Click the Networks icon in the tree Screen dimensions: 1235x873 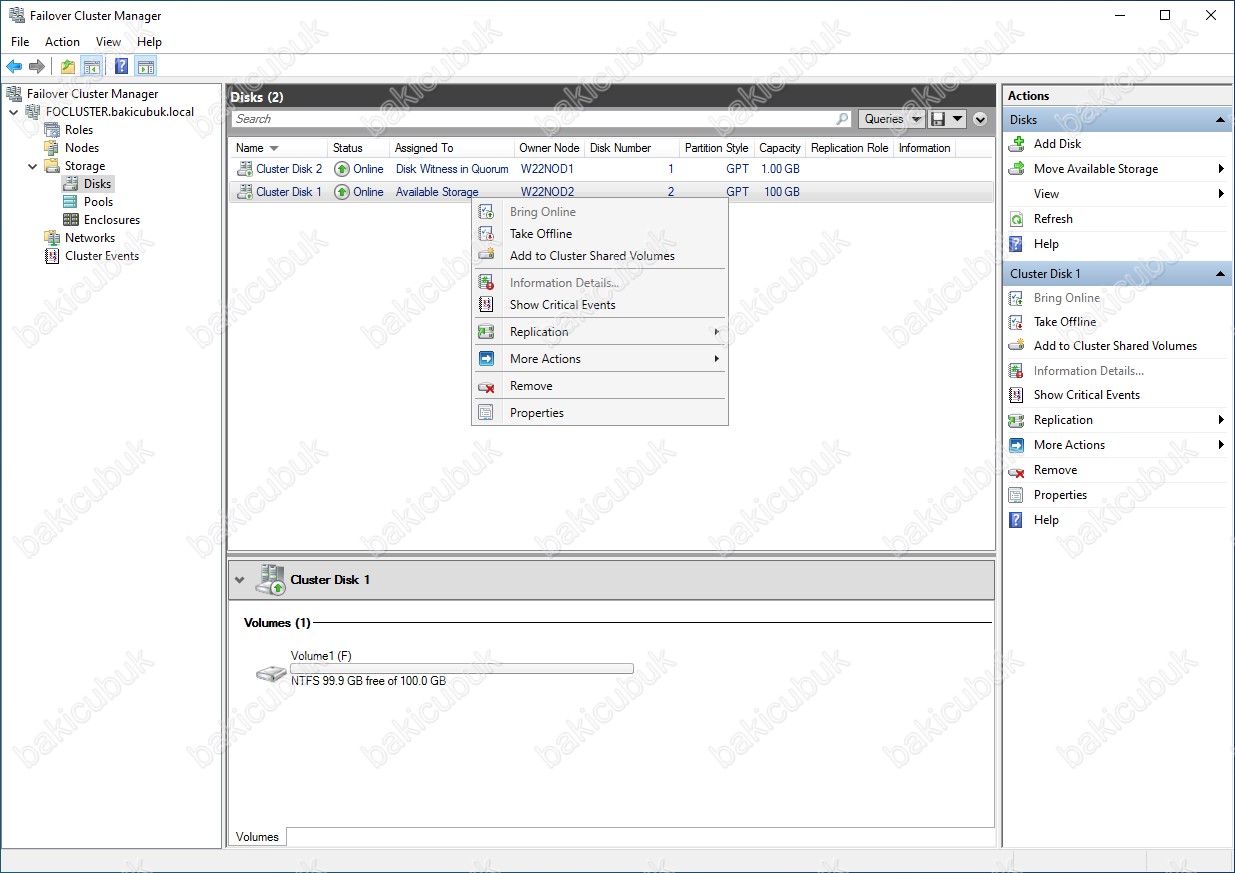52,238
